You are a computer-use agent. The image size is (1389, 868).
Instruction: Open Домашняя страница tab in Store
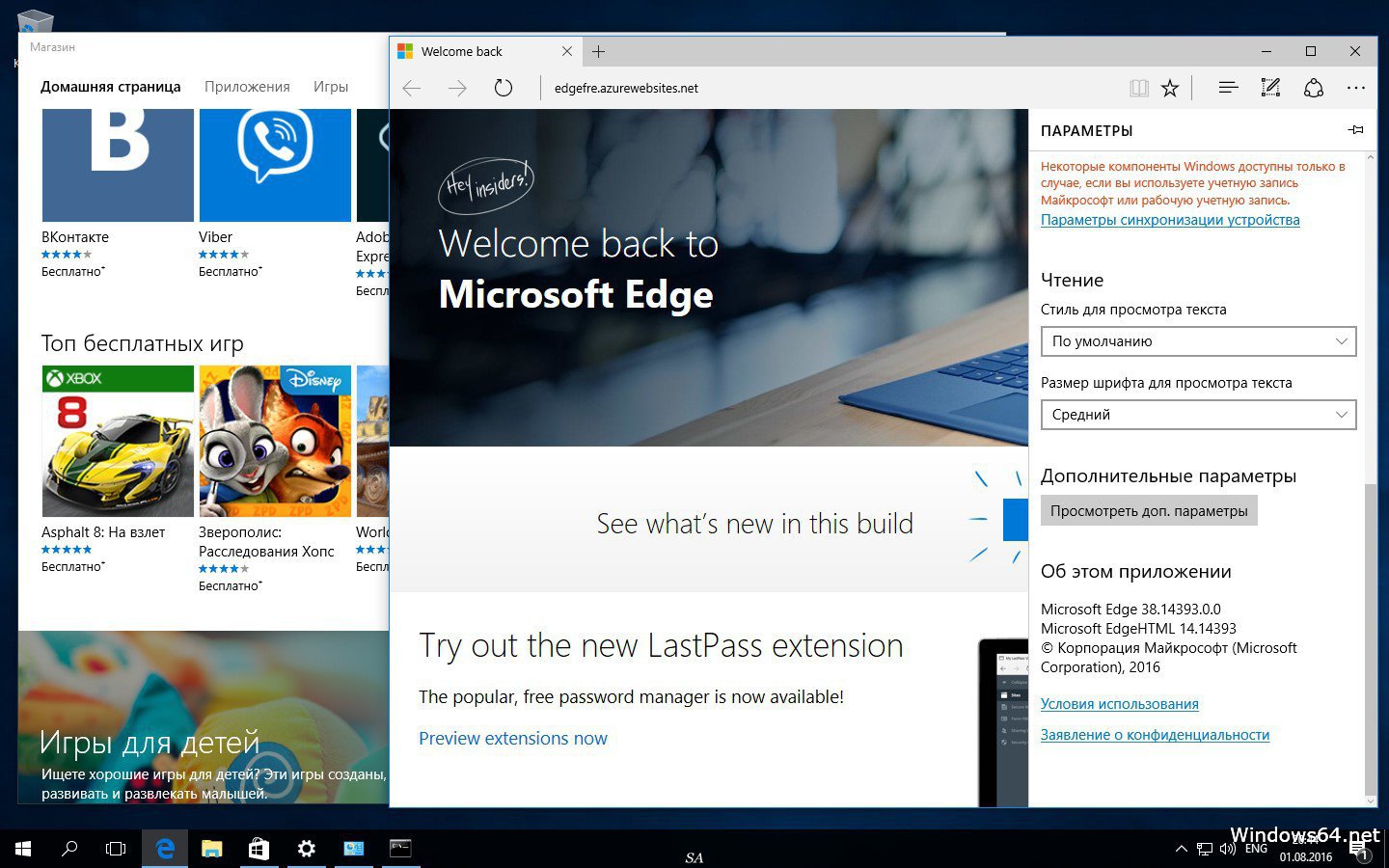(111, 87)
